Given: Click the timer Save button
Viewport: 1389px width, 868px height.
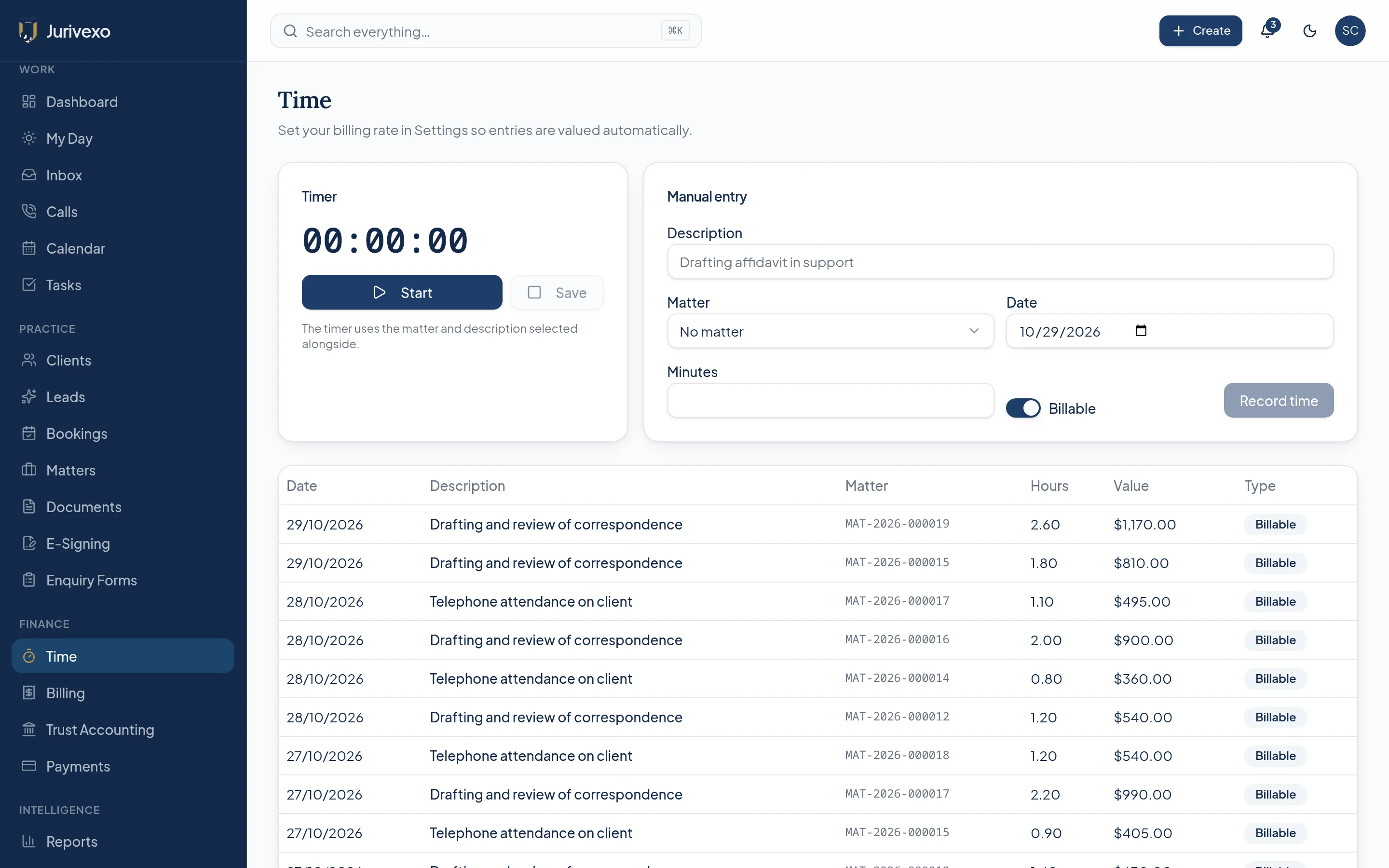Looking at the screenshot, I should [557, 293].
